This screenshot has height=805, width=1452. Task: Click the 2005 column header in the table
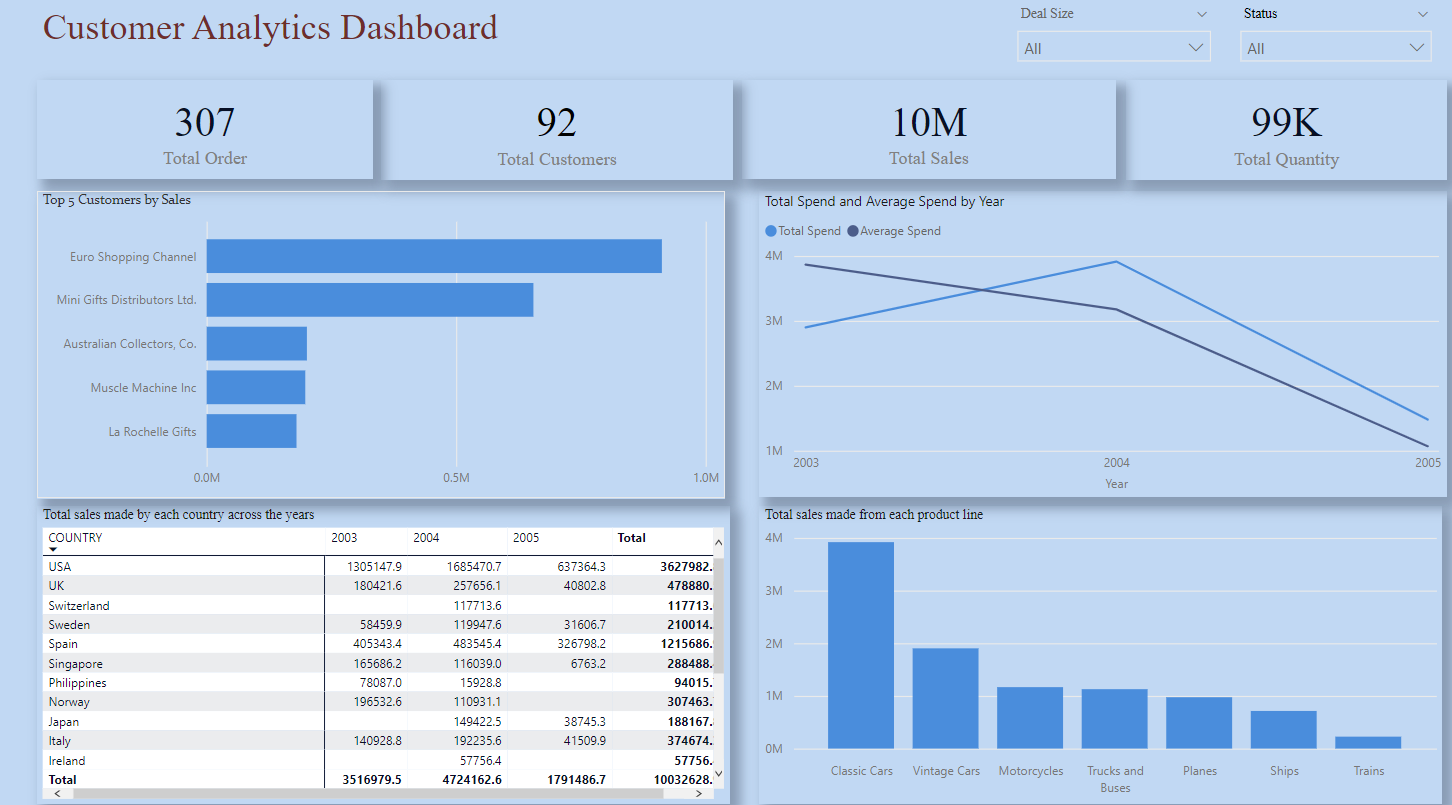[x=526, y=538]
